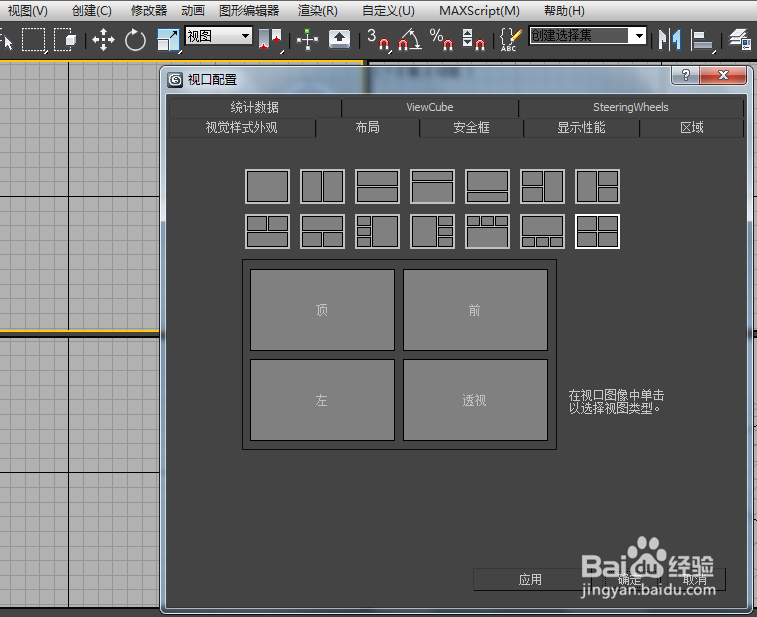Activate the Select and Scale tool
Screen dimensions: 757x617
pos(168,40)
